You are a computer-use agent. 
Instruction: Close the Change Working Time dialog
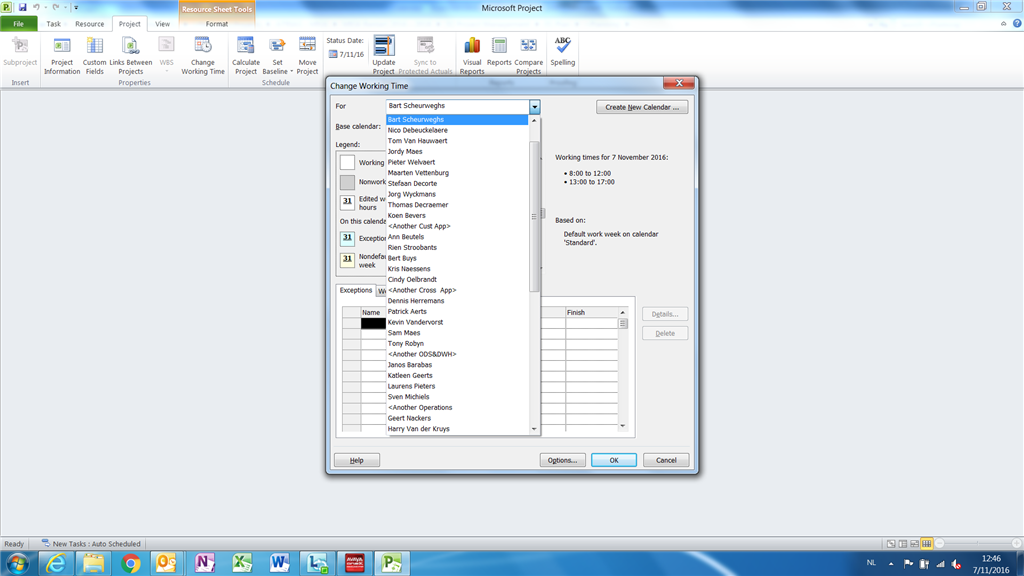point(679,83)
